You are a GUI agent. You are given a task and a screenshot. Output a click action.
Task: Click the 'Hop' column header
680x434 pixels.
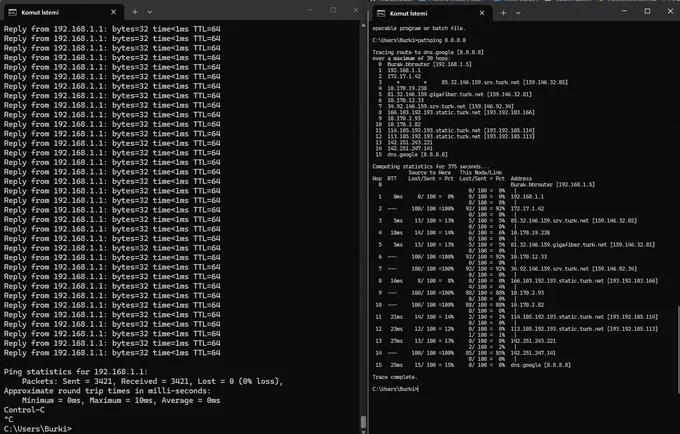click(377, 179)
